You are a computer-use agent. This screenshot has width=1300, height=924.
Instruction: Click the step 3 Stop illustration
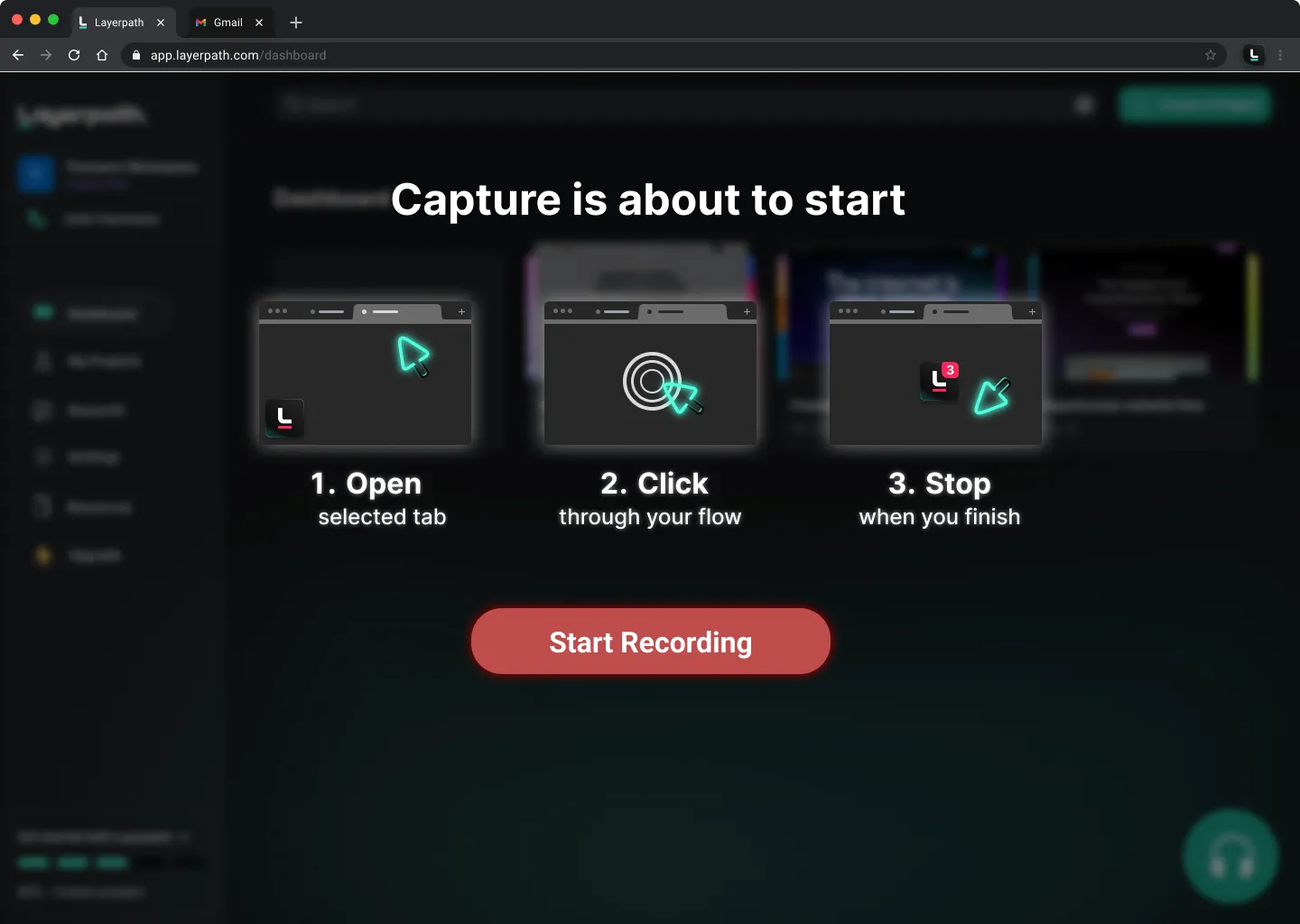(935, 374)
